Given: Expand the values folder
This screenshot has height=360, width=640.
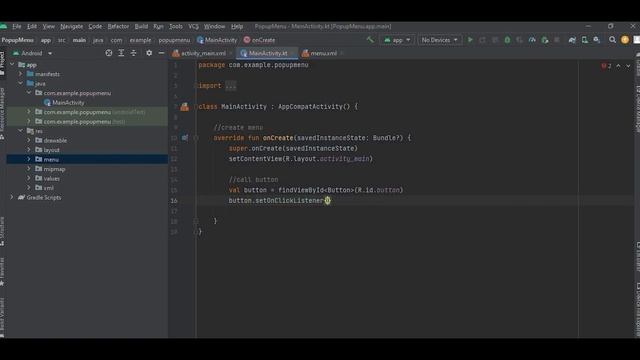Looking at the screenshot, I should [x=29, y=178].
